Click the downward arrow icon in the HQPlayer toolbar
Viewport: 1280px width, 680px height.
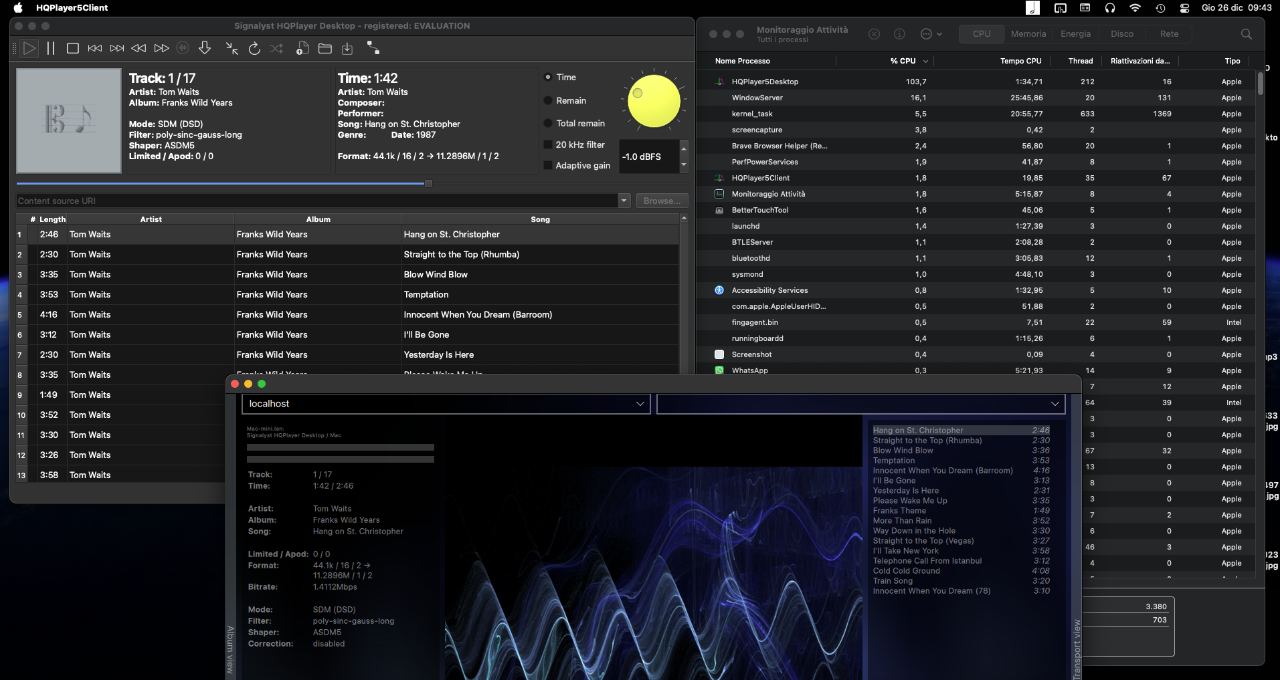[205, 48]
